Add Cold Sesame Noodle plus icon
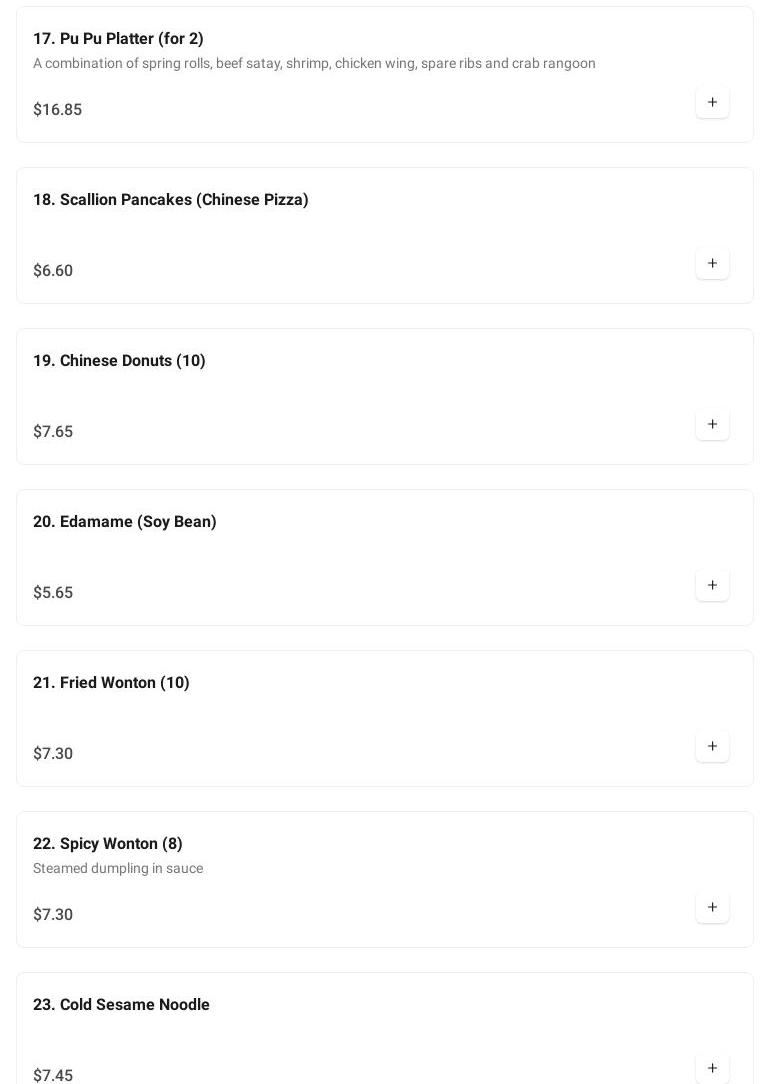 click(x=712, y=1068)
